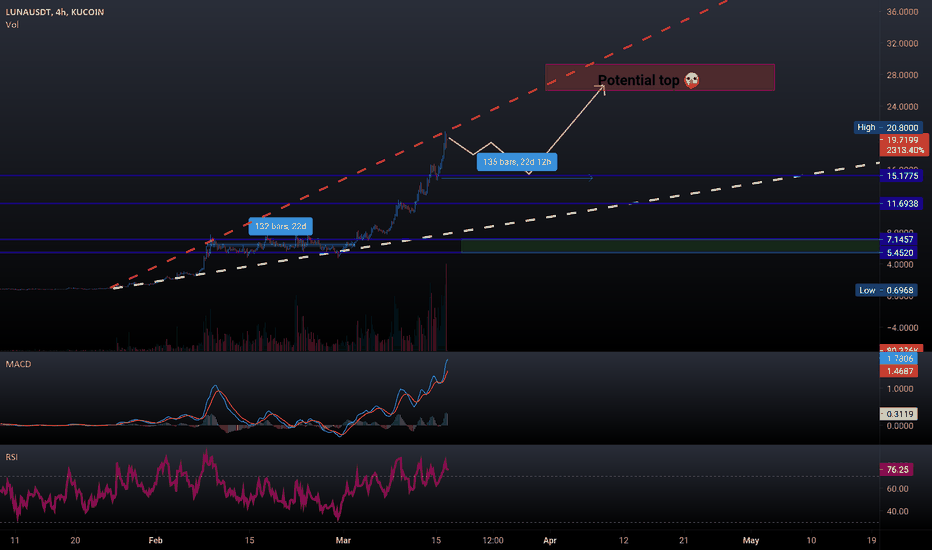Select the LUNAUSDT, 4h, KUCOIN chart title

point(55,12)
